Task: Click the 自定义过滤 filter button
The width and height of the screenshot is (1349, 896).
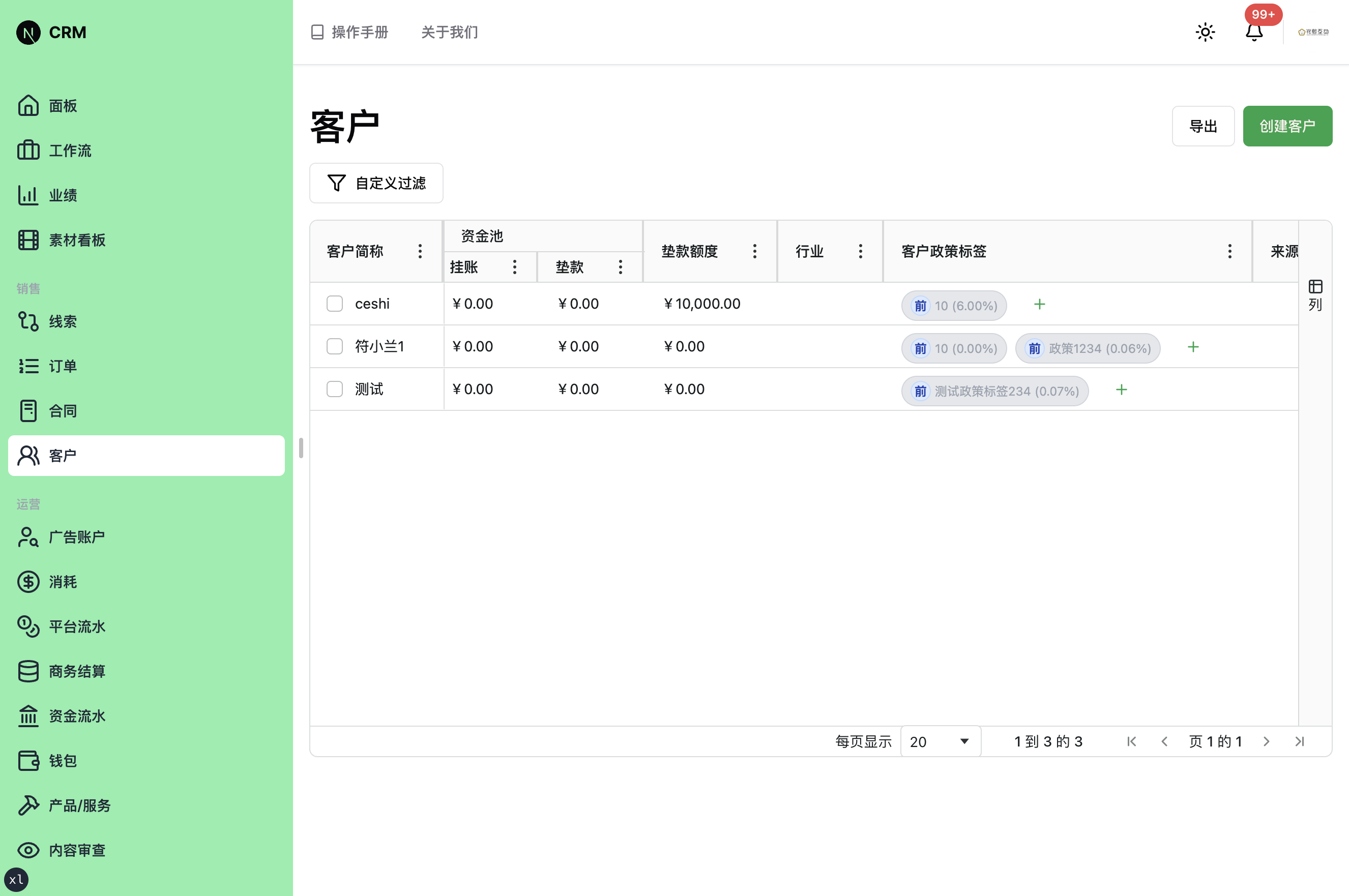Action: 376,183
